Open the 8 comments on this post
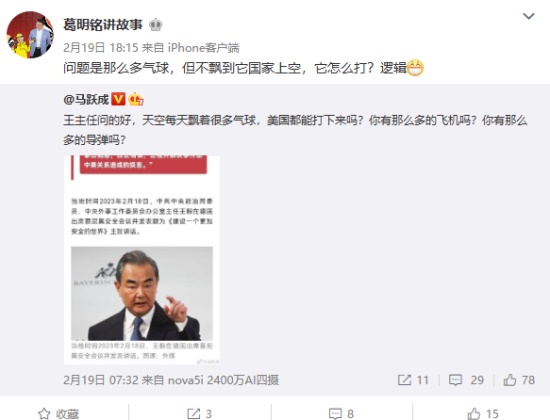 [341, 414]
